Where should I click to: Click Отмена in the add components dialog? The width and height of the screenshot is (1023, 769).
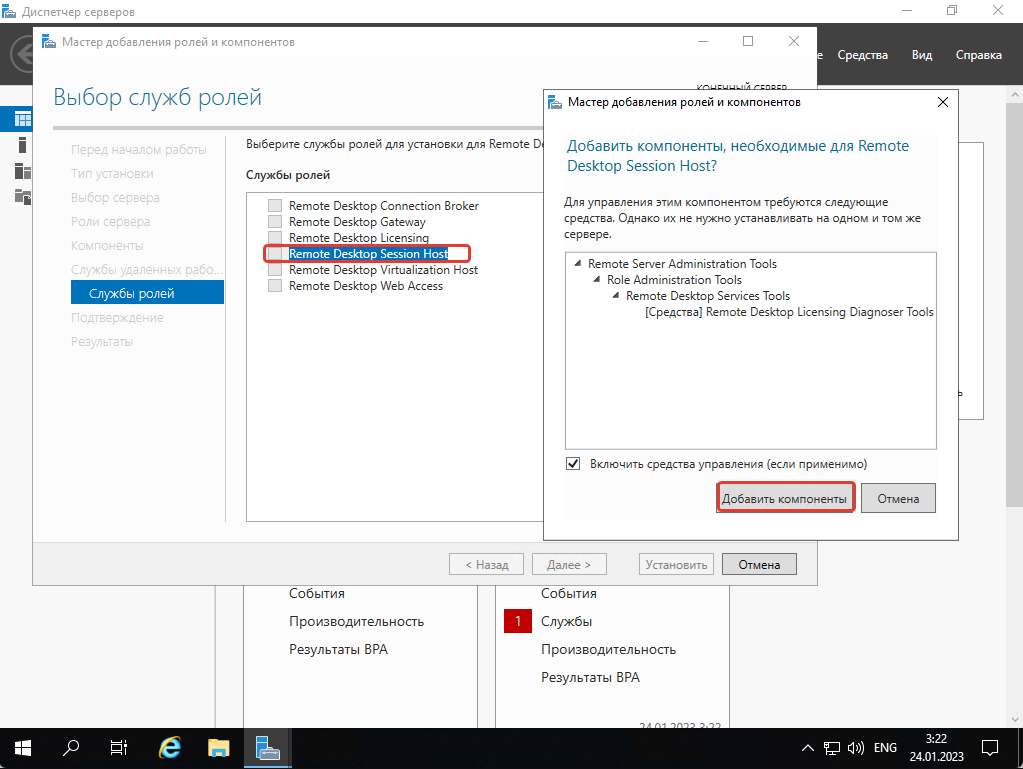click(x=897, y=498)
